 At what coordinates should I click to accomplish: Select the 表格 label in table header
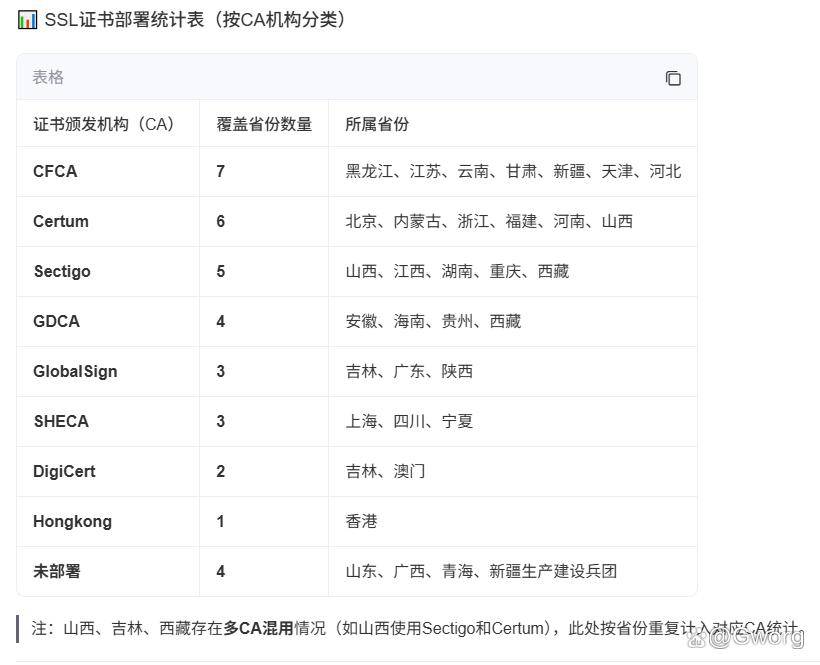[48, 77]
